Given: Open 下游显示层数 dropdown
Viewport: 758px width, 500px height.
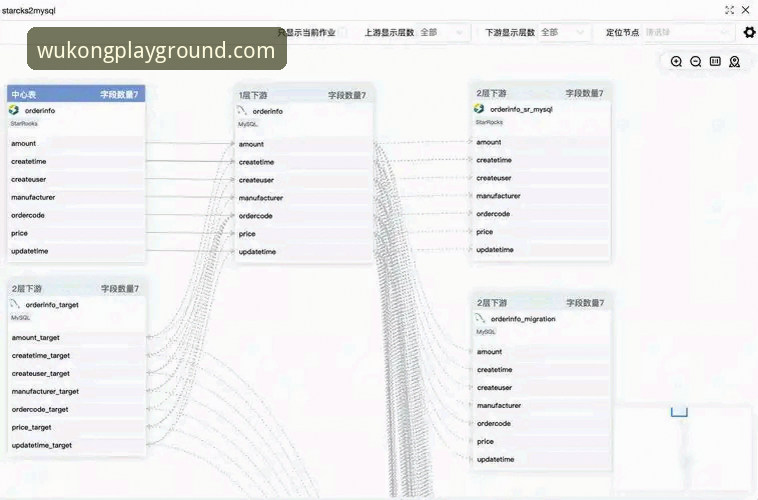Looking at the screenshot, I should [x=563, y=32].
